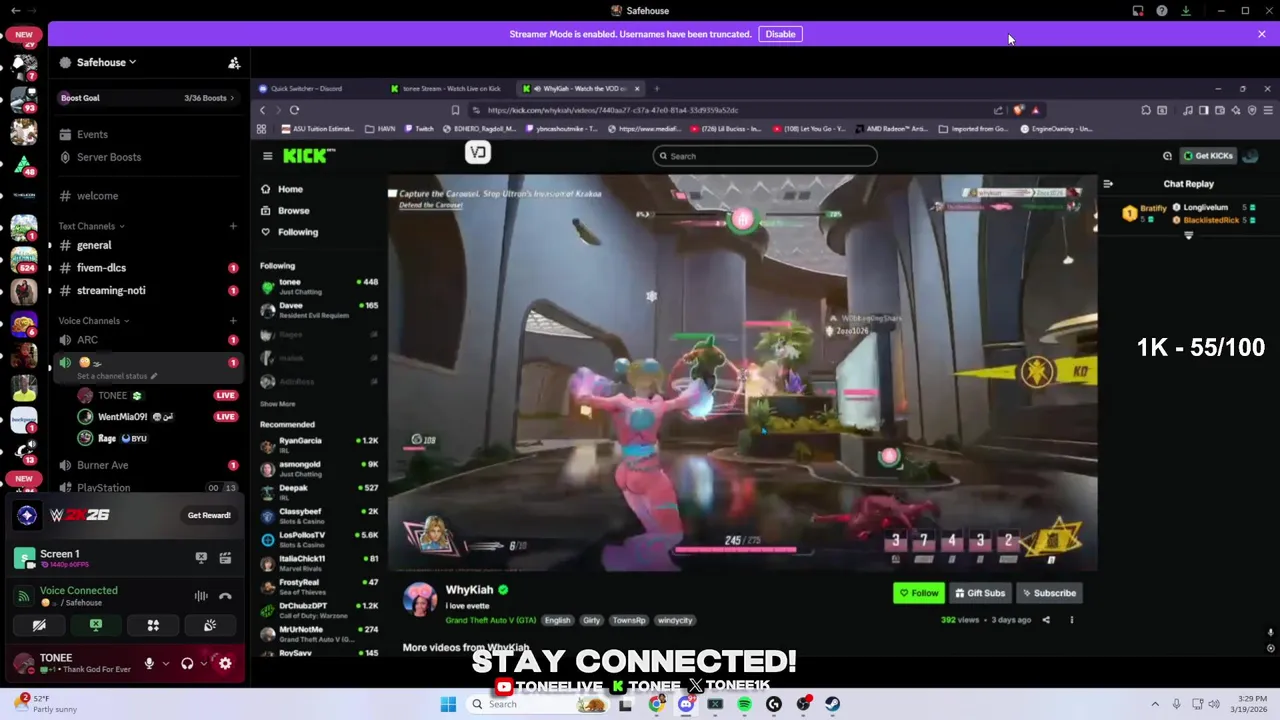The image size is (1280, 720).
Task: Share the WhyKiah video
Action: pyautogui.click(x=1046, y=620)
